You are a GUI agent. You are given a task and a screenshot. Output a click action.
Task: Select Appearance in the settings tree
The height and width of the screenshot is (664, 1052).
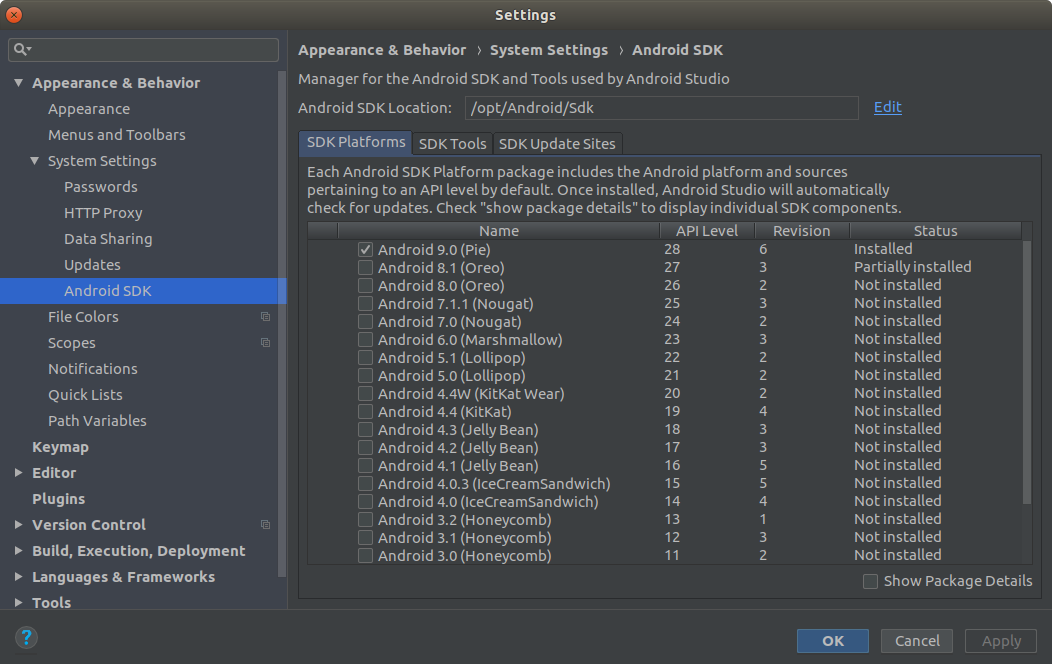tap(89, 109)
